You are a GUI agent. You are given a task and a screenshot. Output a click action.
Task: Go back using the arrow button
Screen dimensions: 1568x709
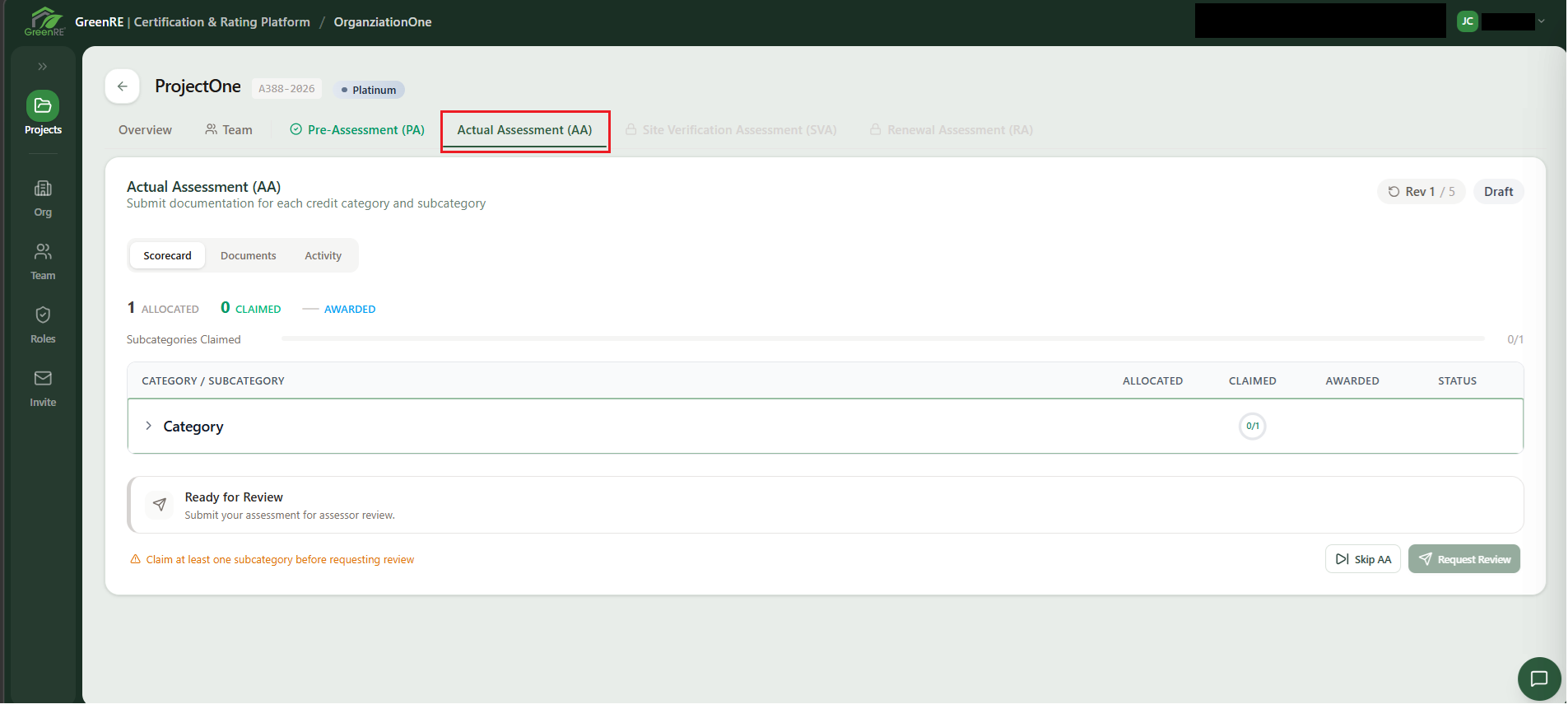(122, 86)
